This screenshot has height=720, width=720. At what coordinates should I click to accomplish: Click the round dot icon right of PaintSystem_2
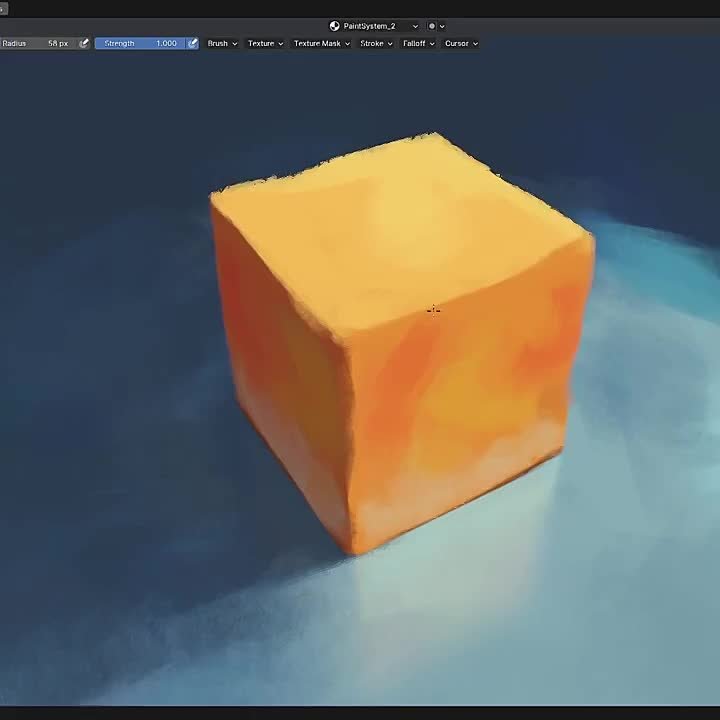431,26
